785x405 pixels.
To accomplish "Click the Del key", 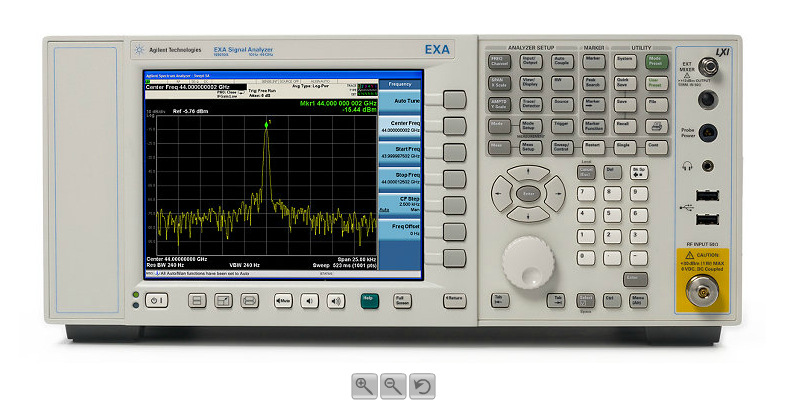I will coord(612,173).
